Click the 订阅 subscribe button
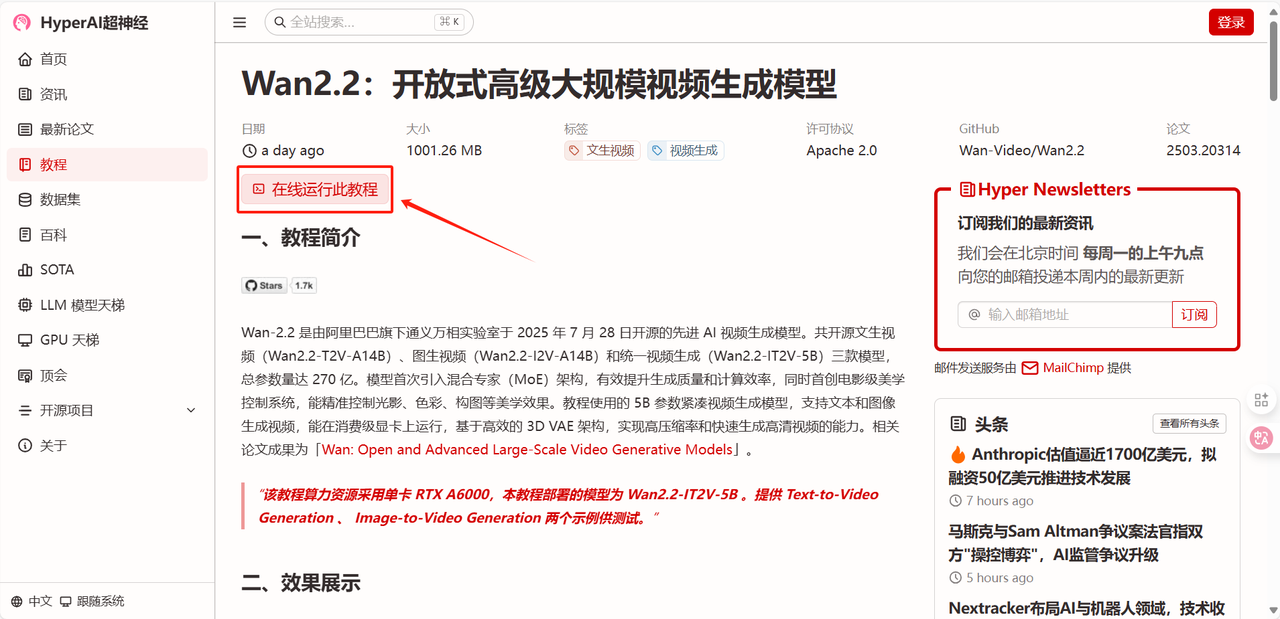This screenshot has height=619, width=1280. pyautogui.click(x=1194, y=315)
